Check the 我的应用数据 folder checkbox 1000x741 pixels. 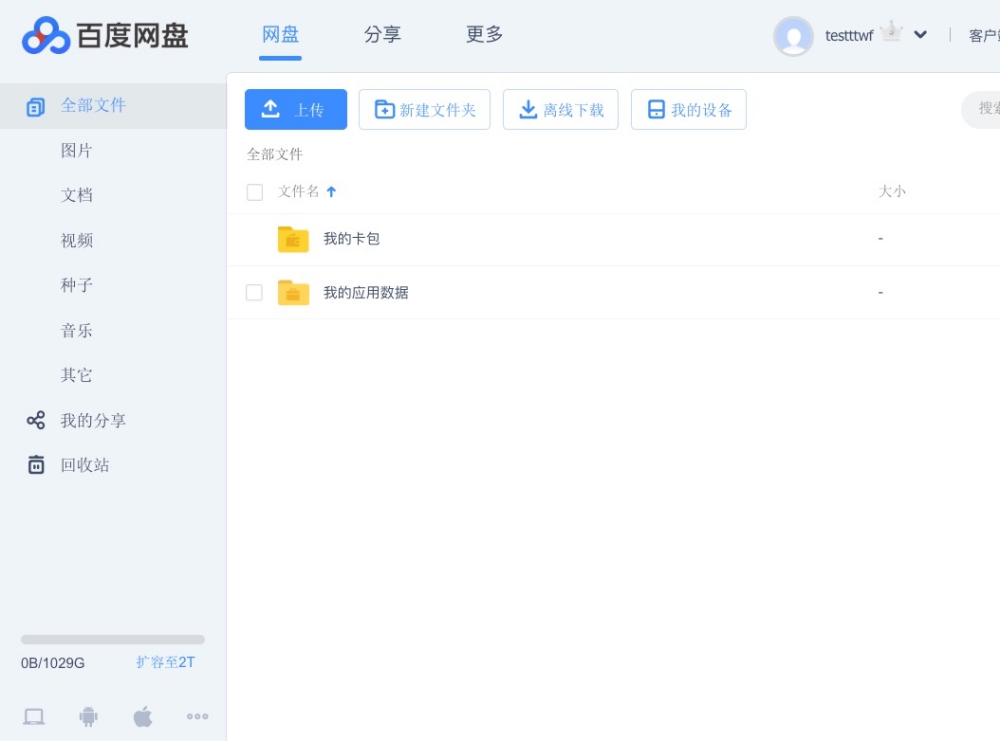click(x=254, y=293)
